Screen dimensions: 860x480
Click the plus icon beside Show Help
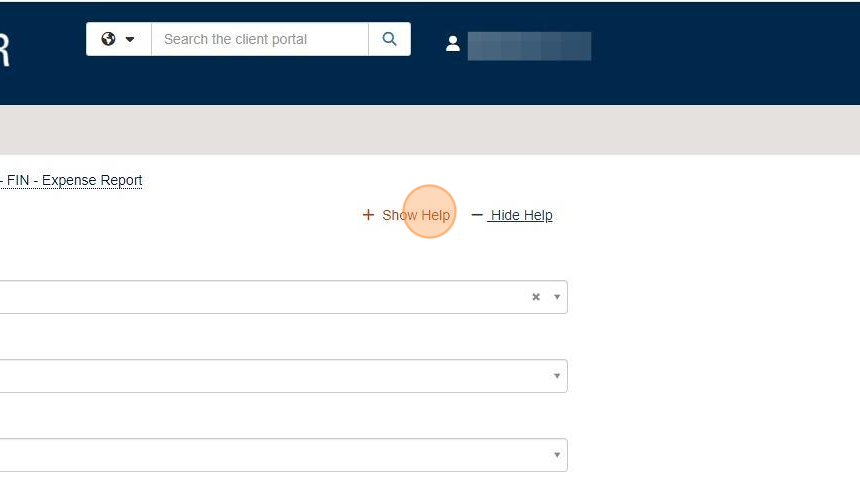368,215
